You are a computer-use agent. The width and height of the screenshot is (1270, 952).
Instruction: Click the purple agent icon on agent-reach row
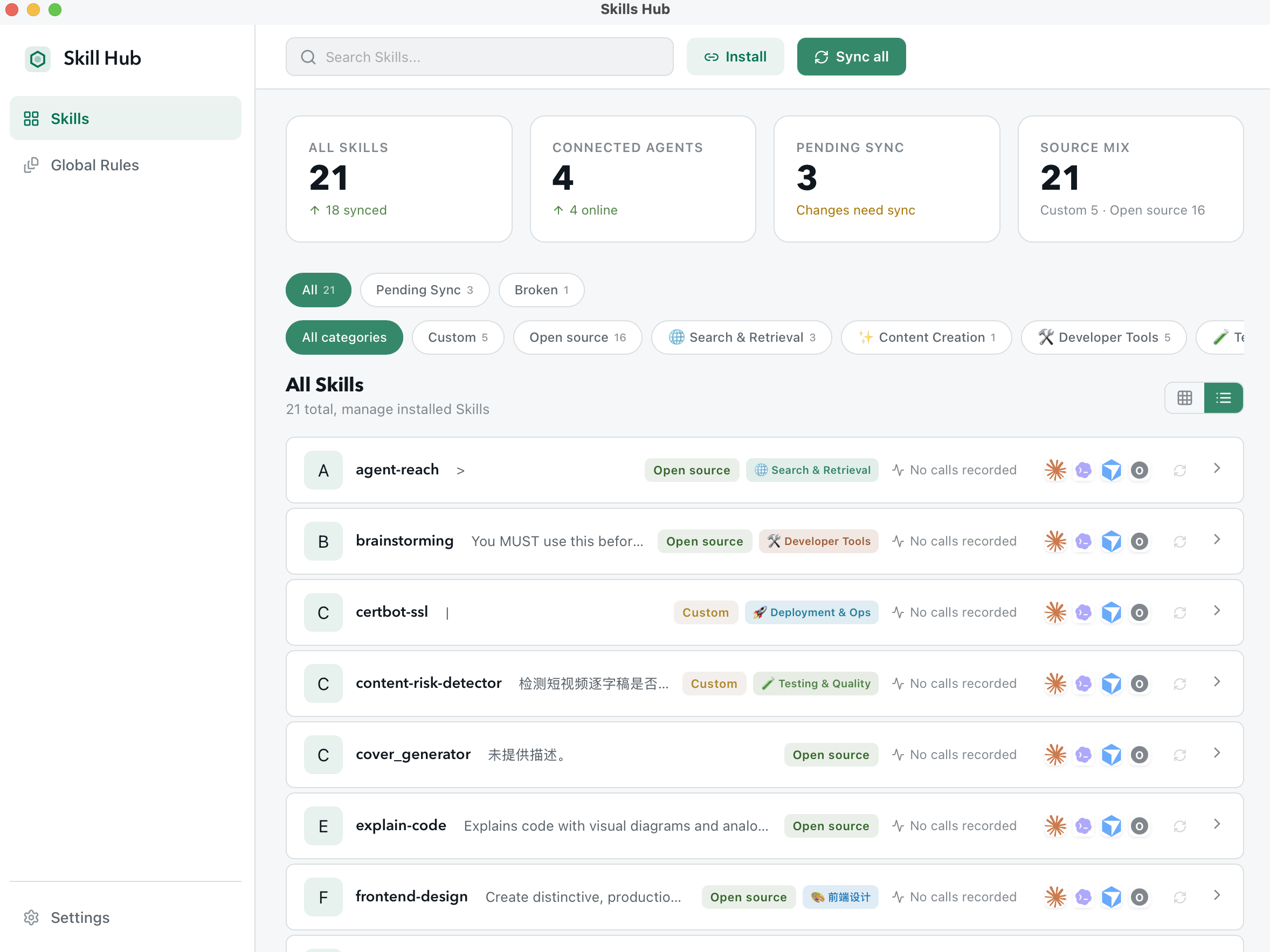pyautogui.click(x=1083, y=470)
